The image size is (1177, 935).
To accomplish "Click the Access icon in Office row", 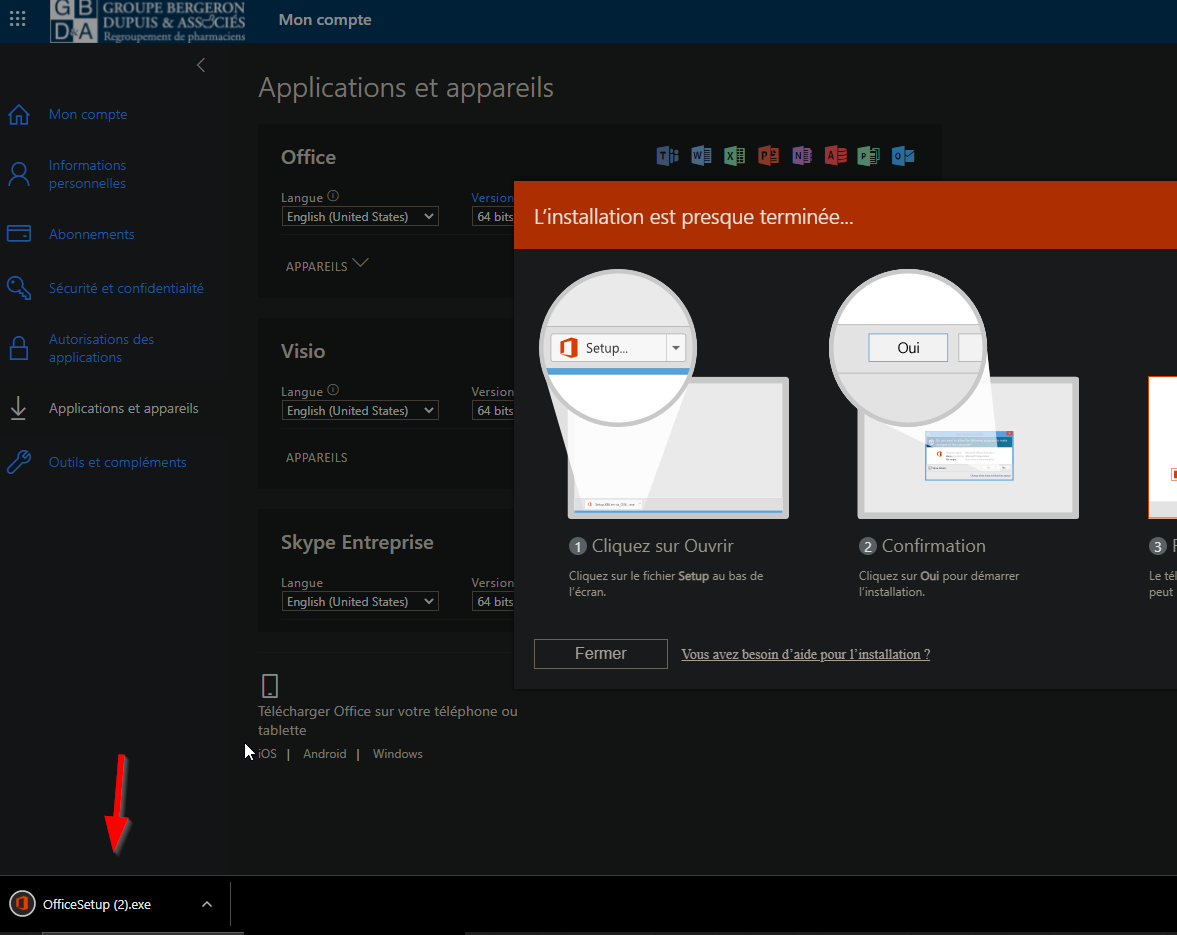I will coord(835,155).
